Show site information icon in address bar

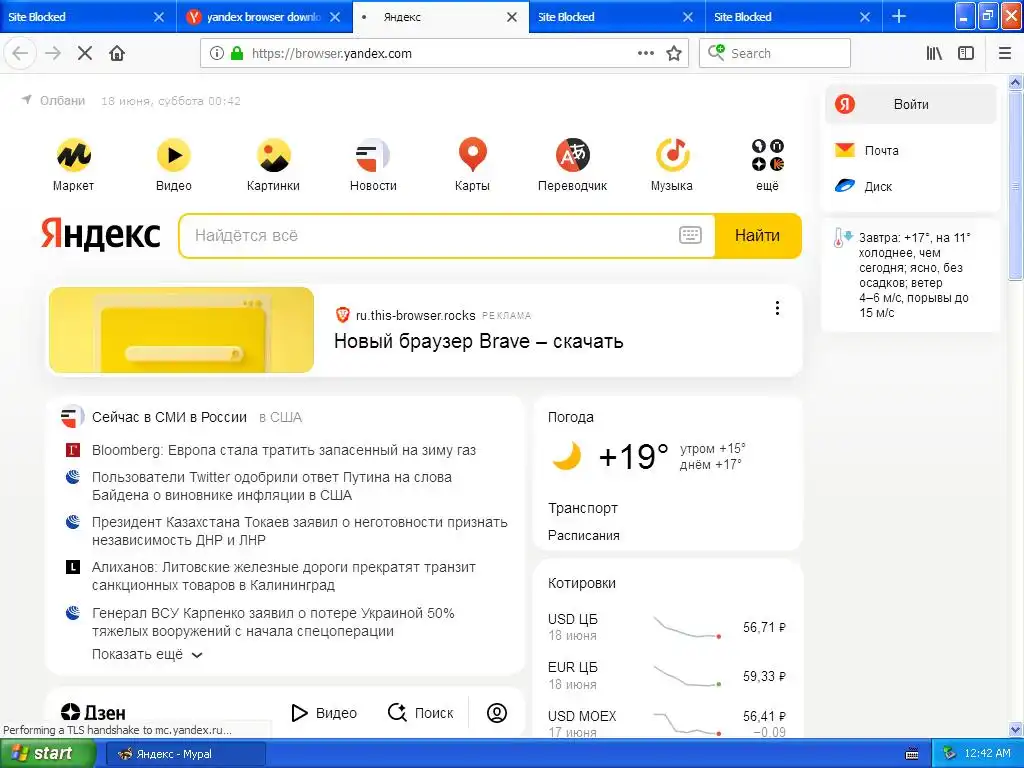pos(217,54)
